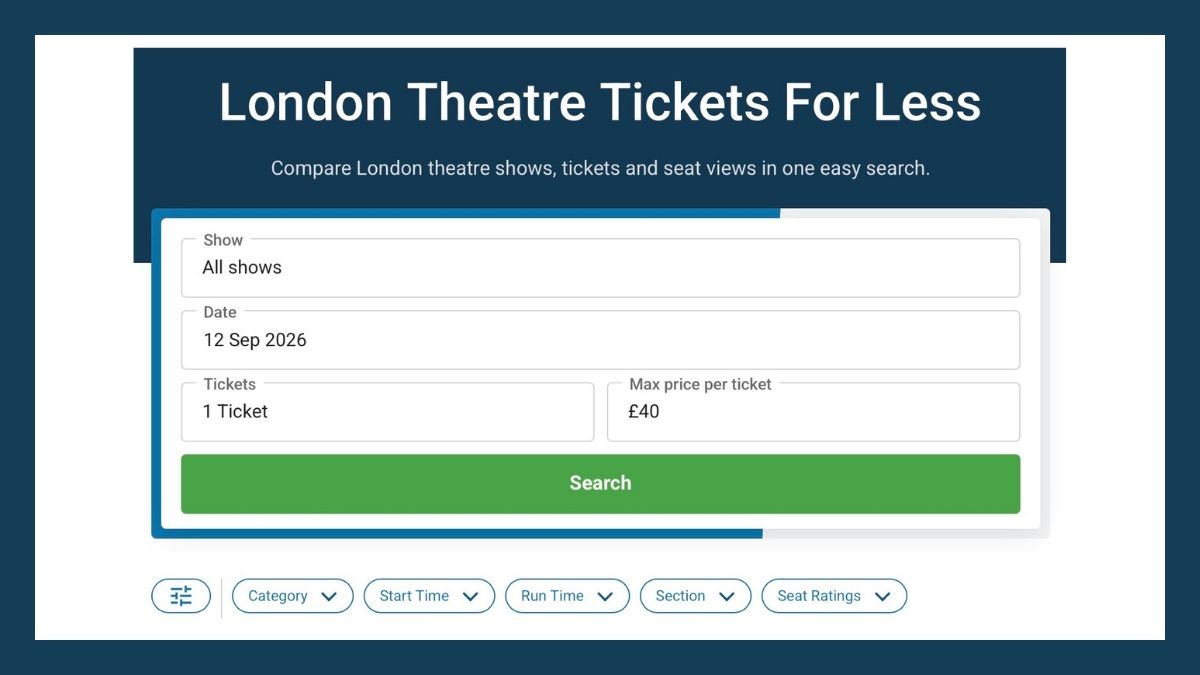
Task: Click the chevron arrow beside Start Time
Action: pyautogui.click(x=470, y=596)
